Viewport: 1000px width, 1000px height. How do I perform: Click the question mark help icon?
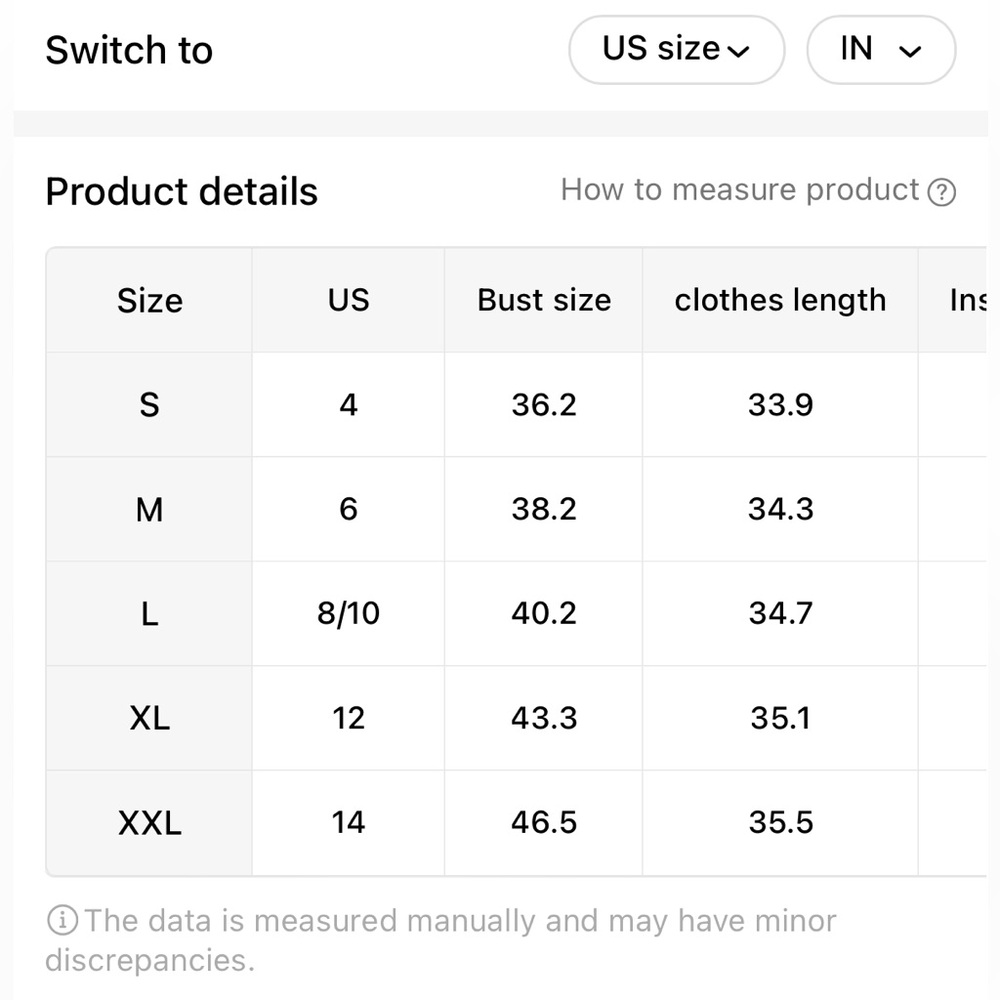(942, 192)
